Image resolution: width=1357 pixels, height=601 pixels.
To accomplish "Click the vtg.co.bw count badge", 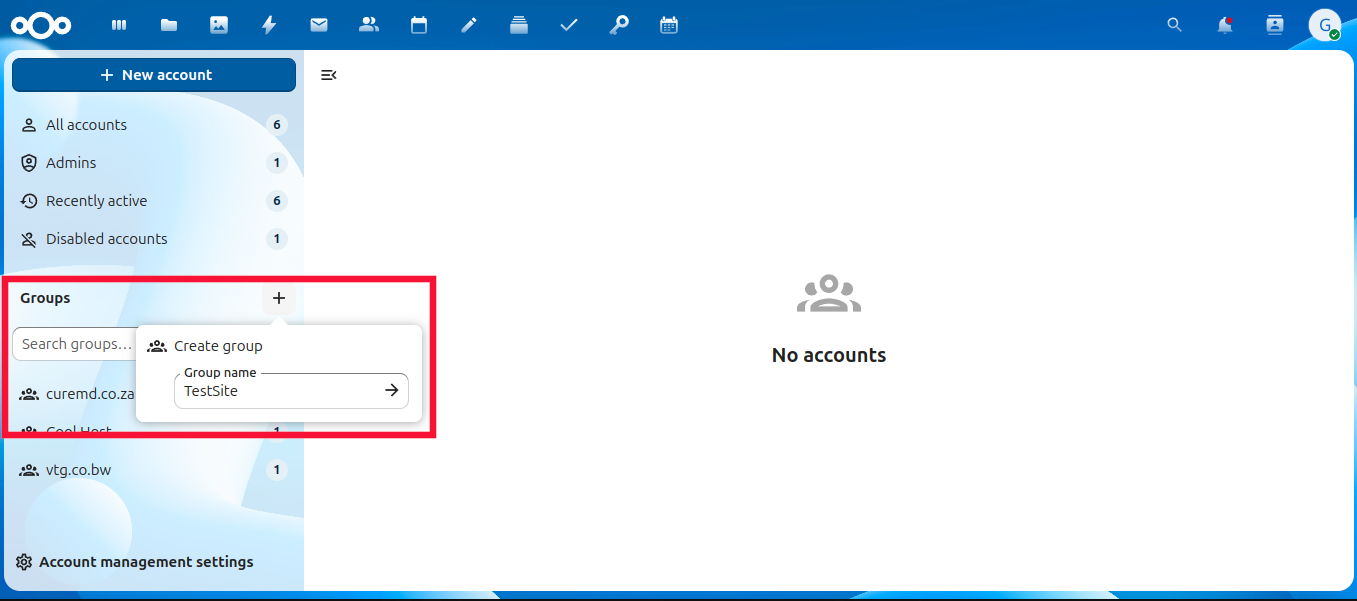I will click(x=277, y=470).
